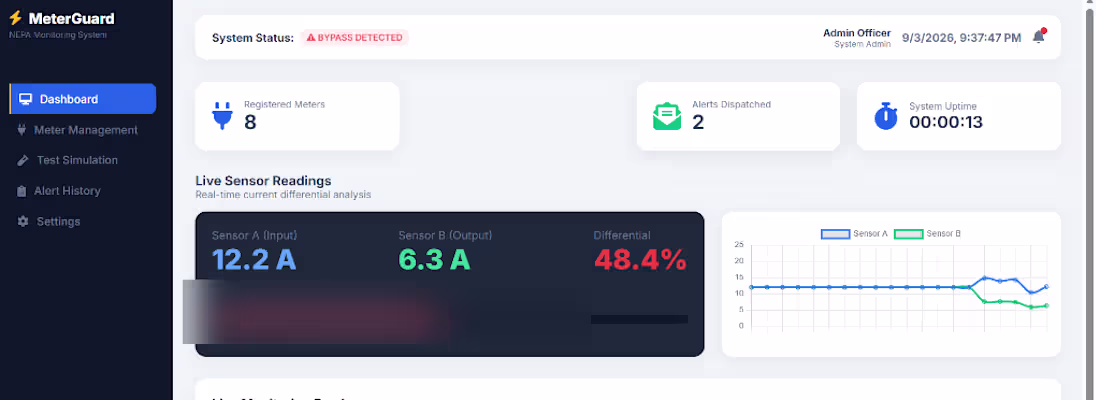Click the Admin Officer profile name

coord(857,33)
